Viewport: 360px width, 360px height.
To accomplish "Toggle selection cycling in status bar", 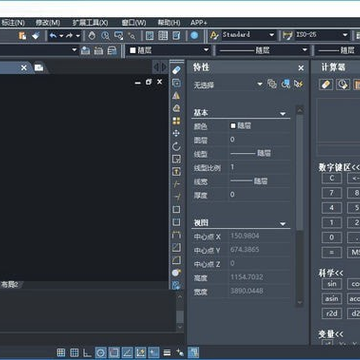I will tap(180, 352).
